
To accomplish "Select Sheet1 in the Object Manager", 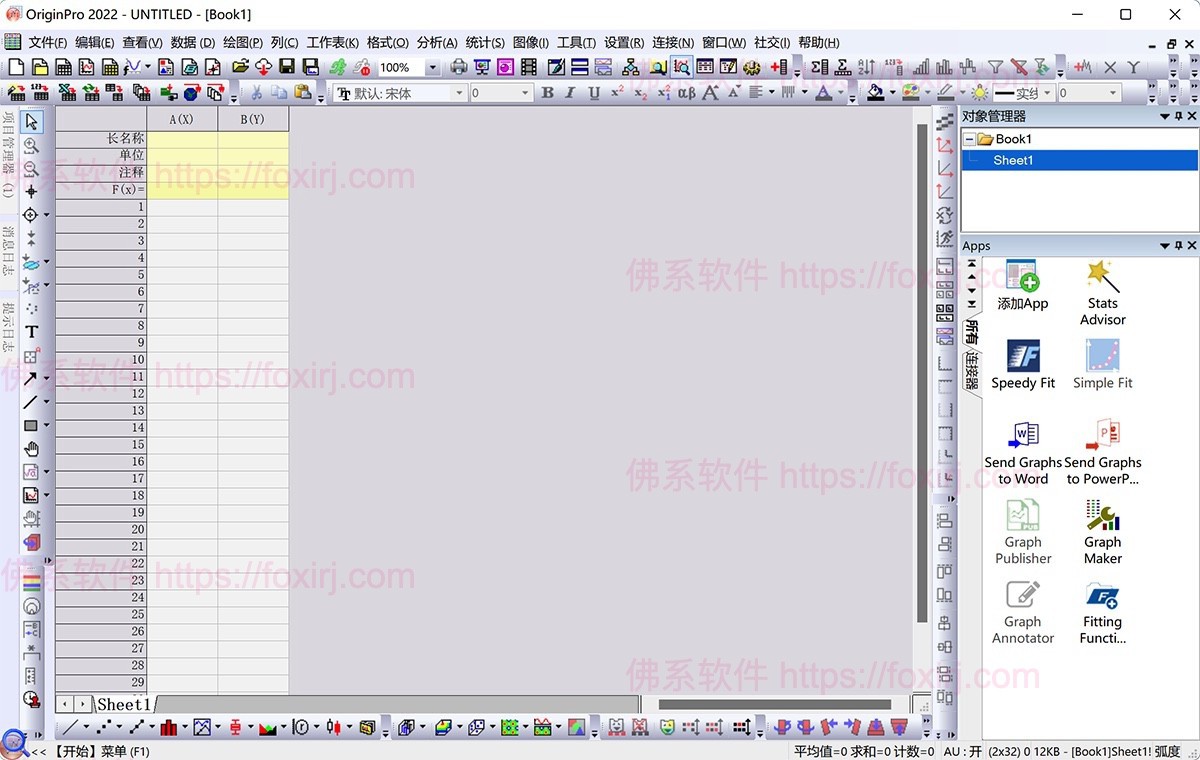I will pos(1013,160).
